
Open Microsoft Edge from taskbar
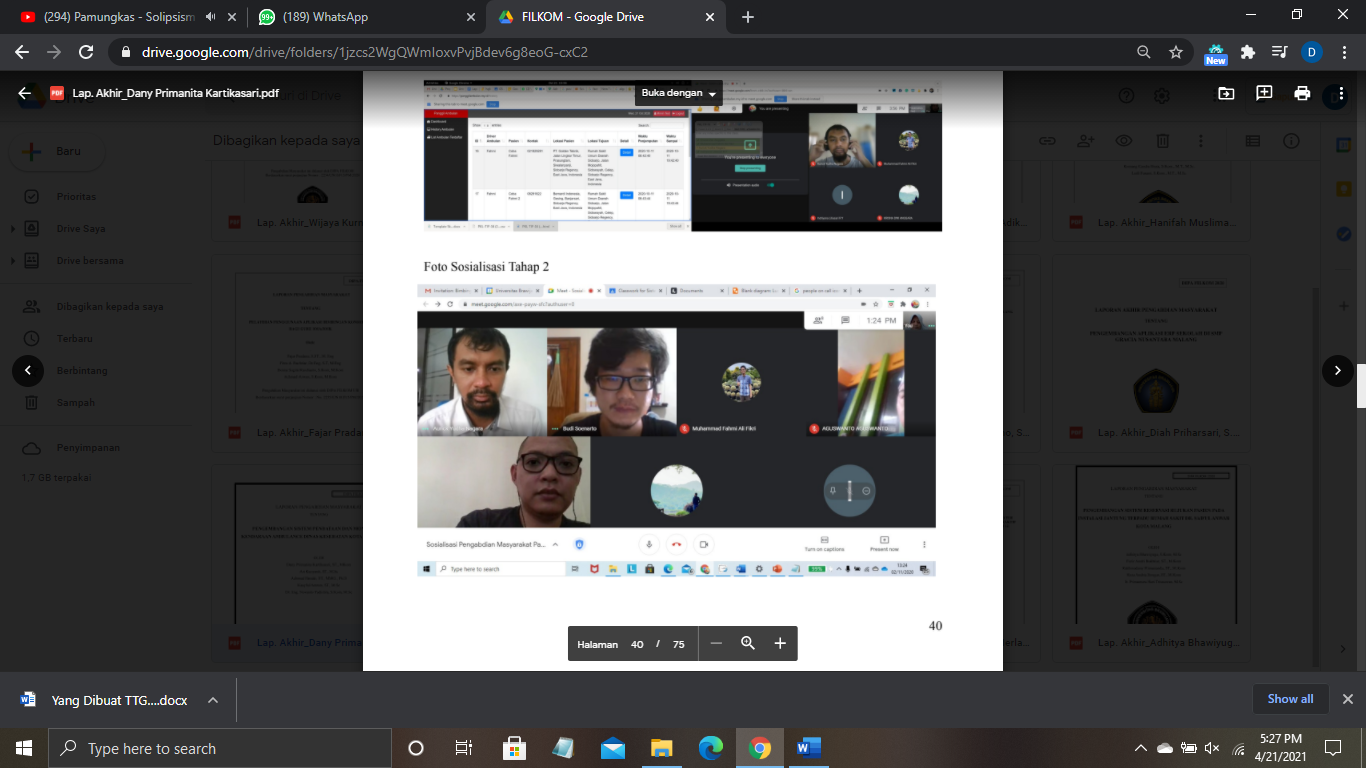(711, 748)
